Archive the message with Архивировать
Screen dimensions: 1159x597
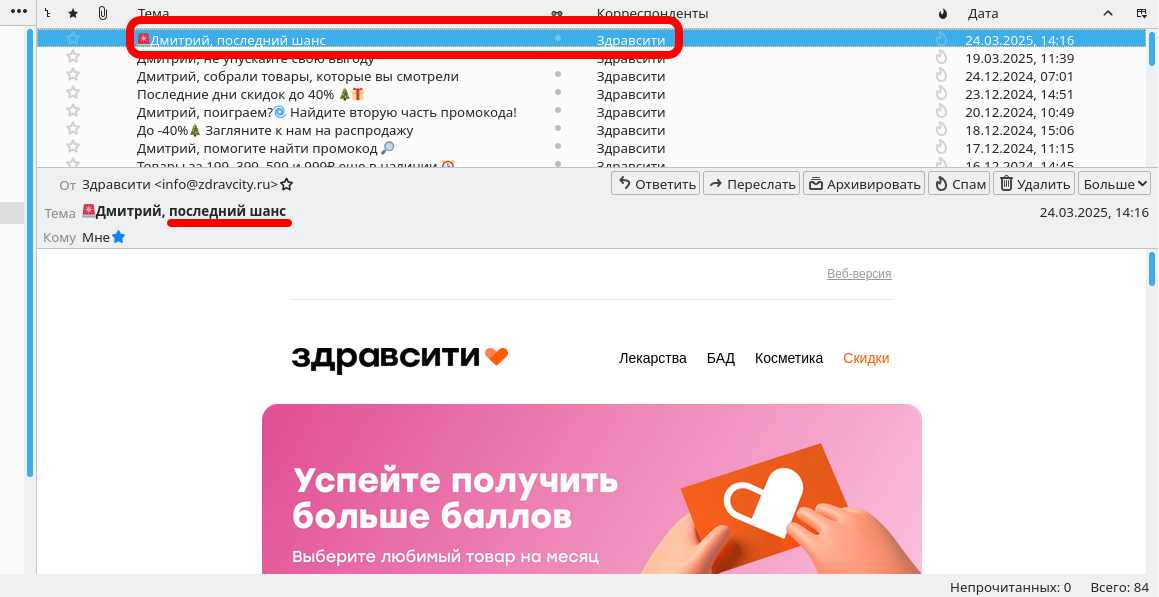pyautogui.click(x=864, y=183)
